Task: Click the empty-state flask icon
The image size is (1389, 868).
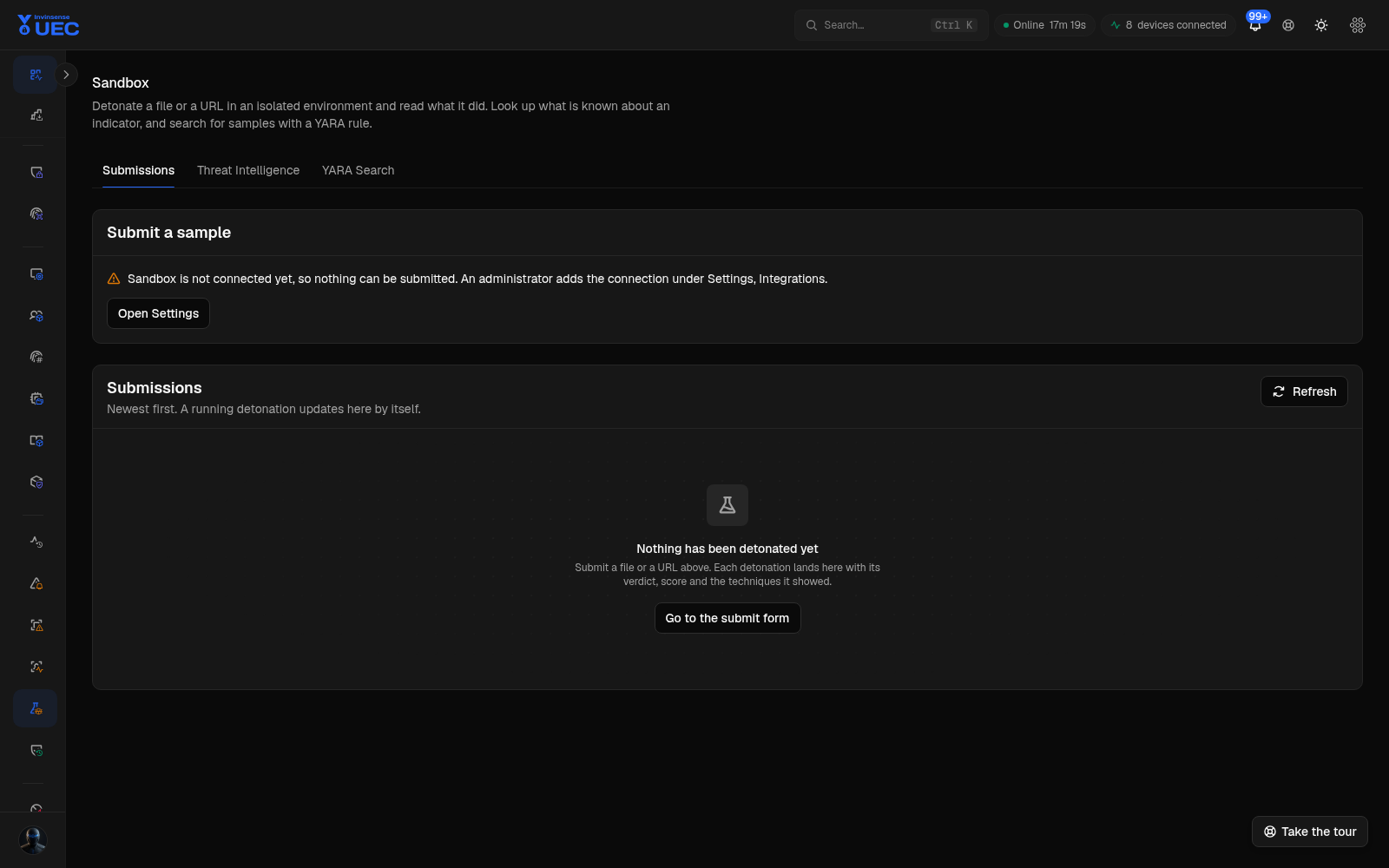Action: tap(727, 505)
